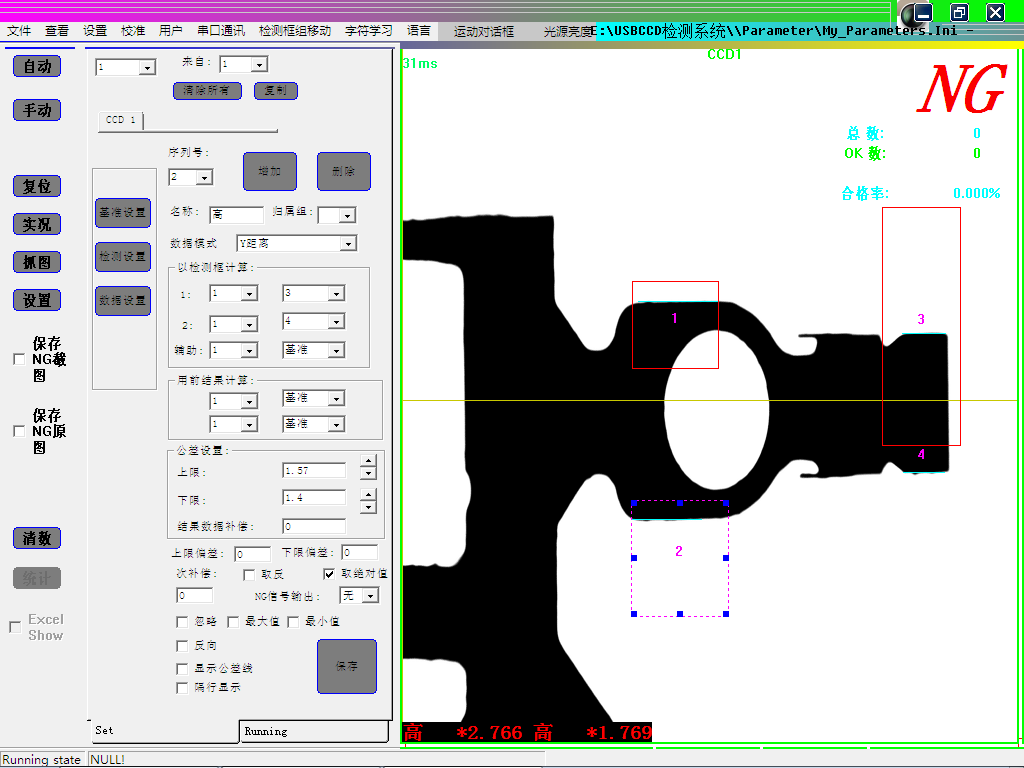Uncheck the 取绝对值 absolute value checkbox
This screenshot has height=768, width=1024.
pyautogui.click(x=330, y=574)
